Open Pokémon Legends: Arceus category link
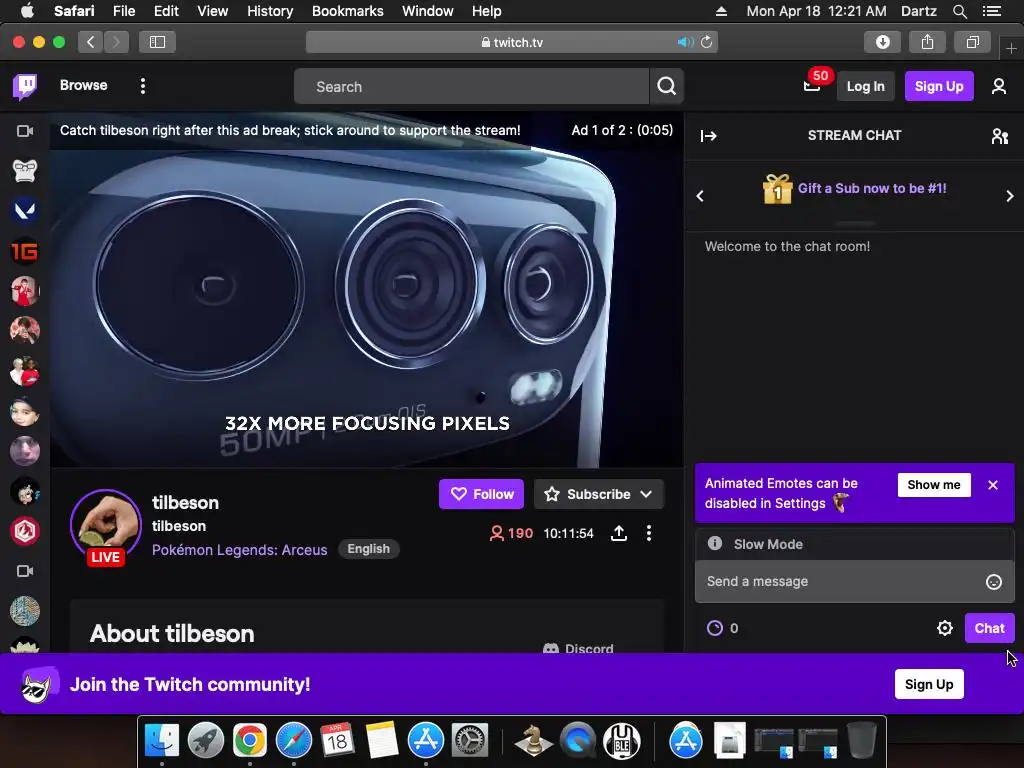The image size is (1024, 768). (240, 550)
